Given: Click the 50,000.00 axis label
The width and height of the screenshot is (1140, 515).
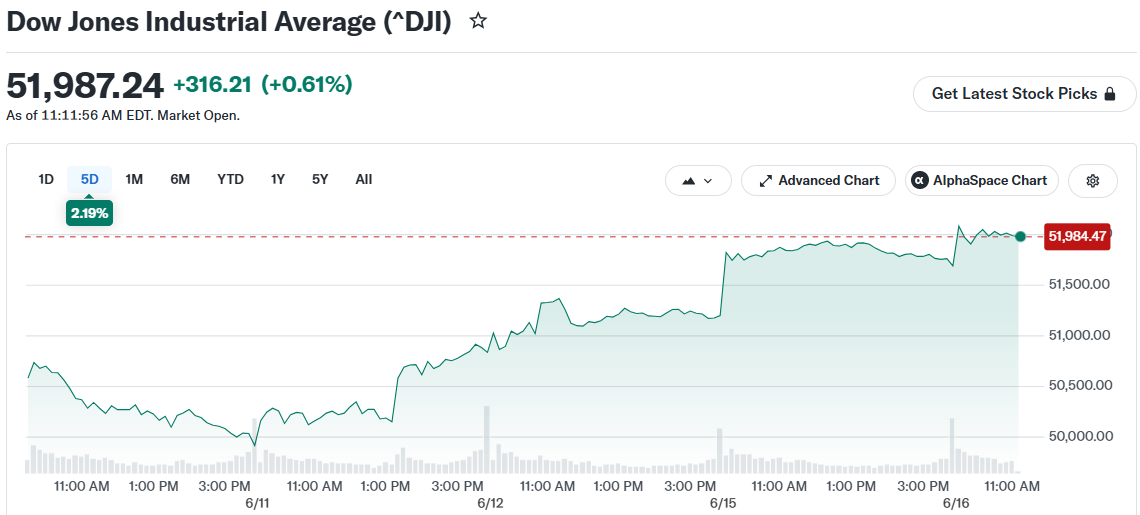Looking at the screenshot, I should pyautogui.click(x=1079, y=436).
